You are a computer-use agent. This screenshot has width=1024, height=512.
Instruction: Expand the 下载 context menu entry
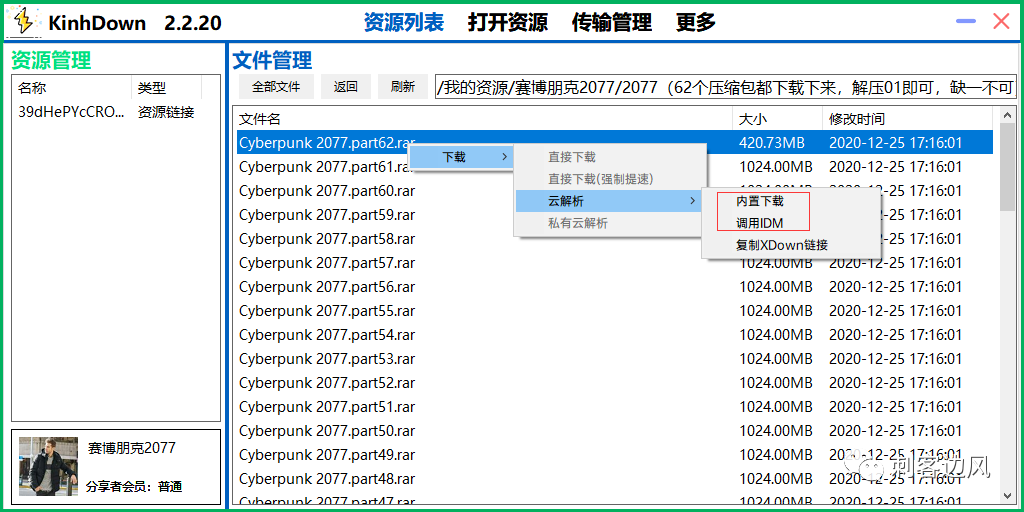[460, 157]
